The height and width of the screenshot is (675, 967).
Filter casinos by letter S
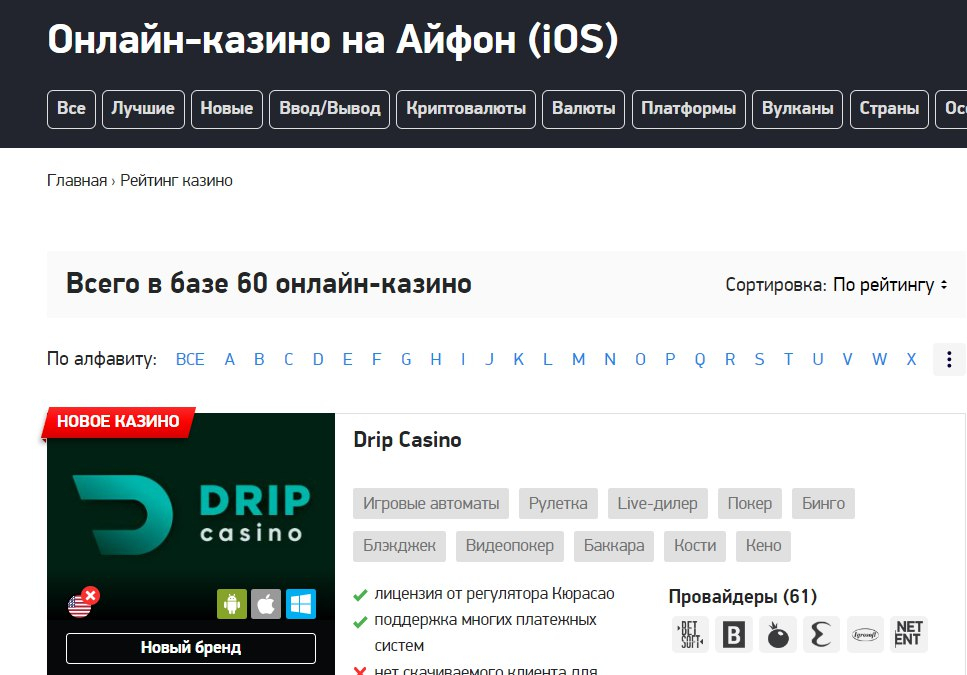759,359
